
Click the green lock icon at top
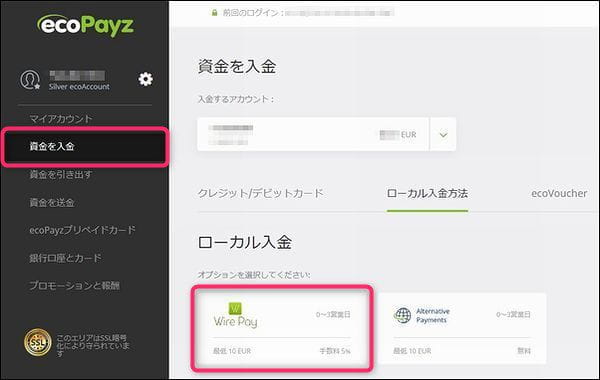pyautogui.click(x=214, y=13)
